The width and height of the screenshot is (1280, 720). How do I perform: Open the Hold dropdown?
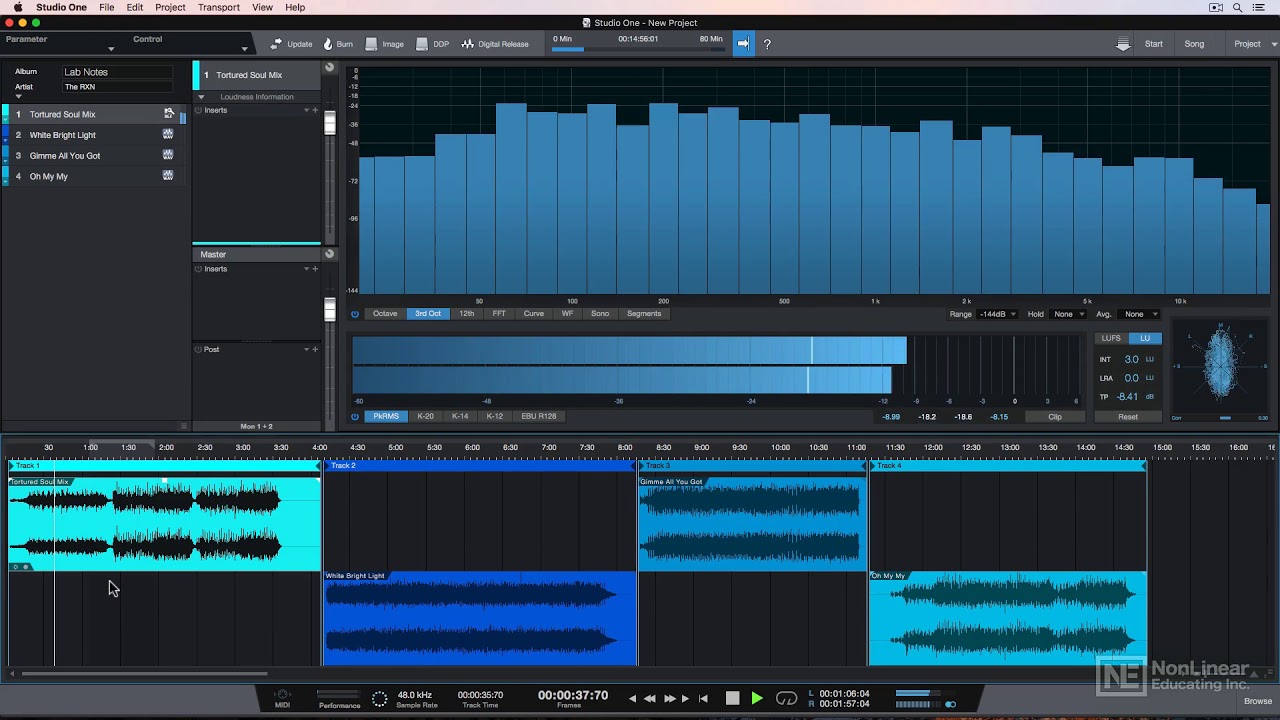1068,314
